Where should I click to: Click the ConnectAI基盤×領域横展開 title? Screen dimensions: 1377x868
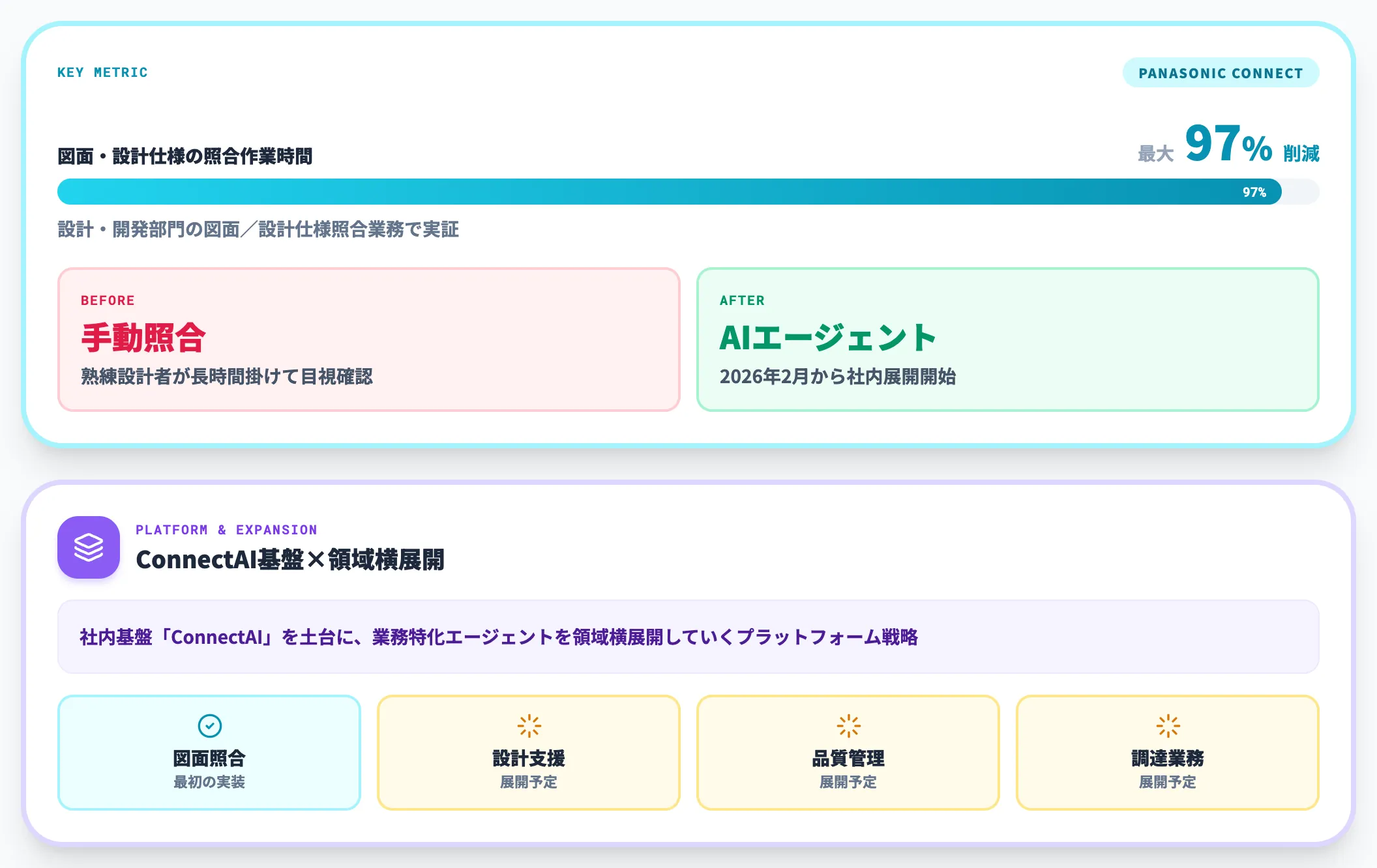pyautogui.click(x=290, y=560)
